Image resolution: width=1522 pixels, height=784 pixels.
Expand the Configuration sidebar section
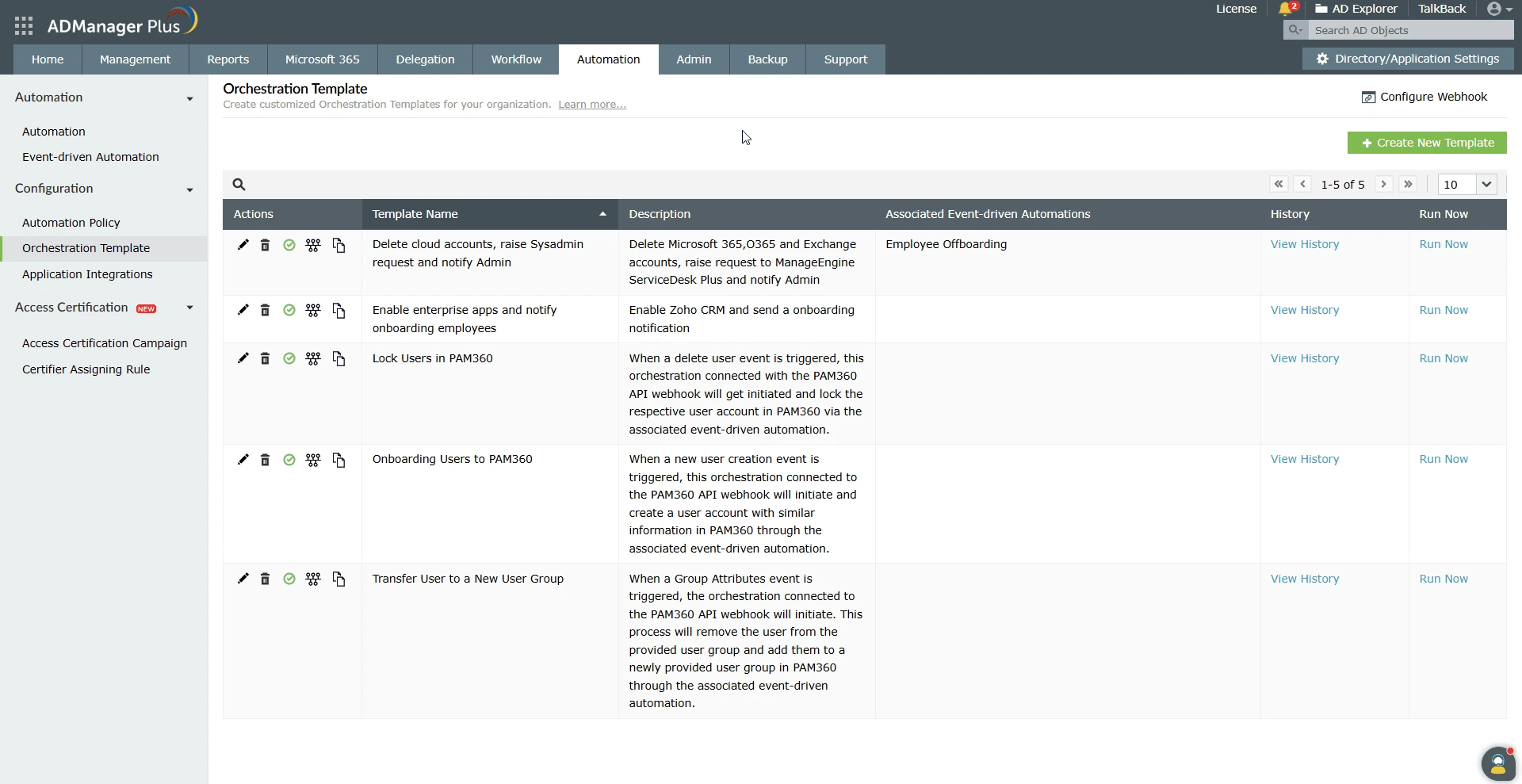[x=190, y=189]
